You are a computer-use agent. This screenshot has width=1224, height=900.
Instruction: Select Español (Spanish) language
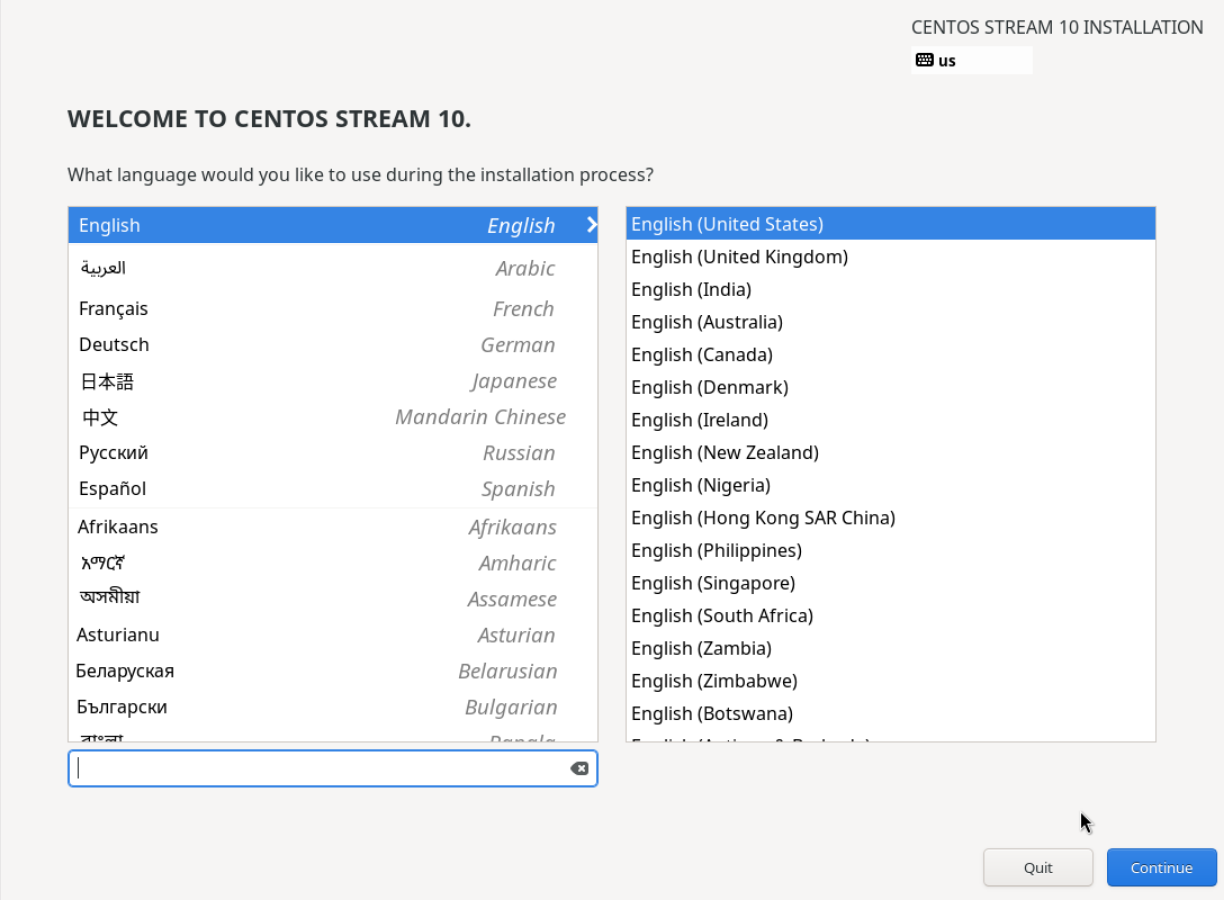click(333, 489)
